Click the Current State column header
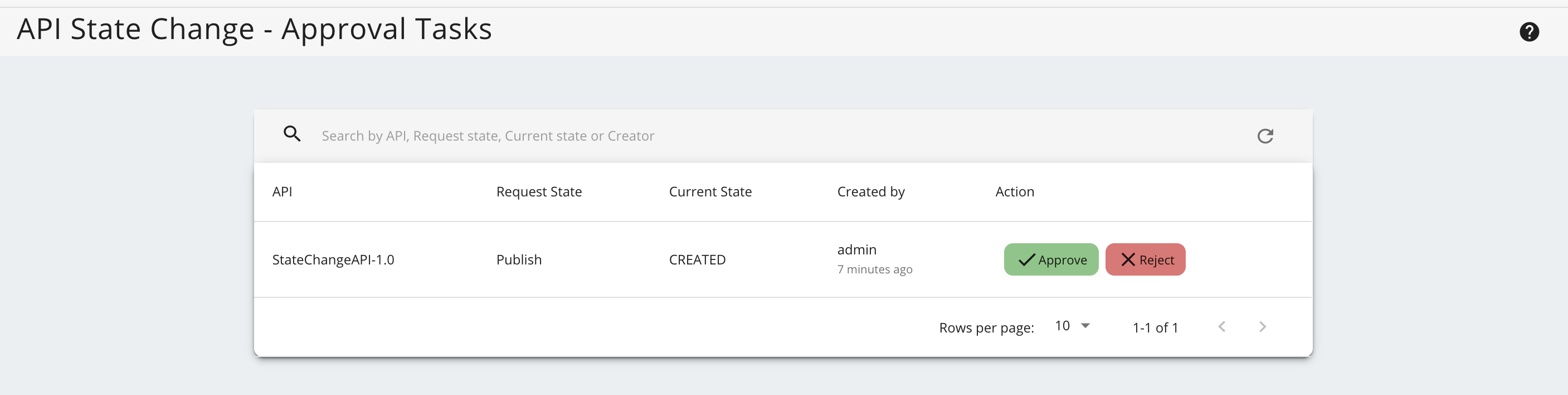This screenshot has height=395, width=1568. click(x=710, y=192)
